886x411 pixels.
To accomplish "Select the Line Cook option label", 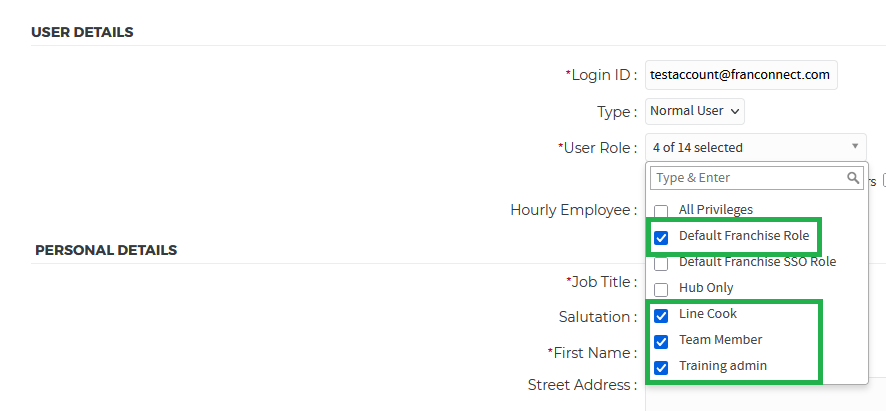I will tap(708, 314).
